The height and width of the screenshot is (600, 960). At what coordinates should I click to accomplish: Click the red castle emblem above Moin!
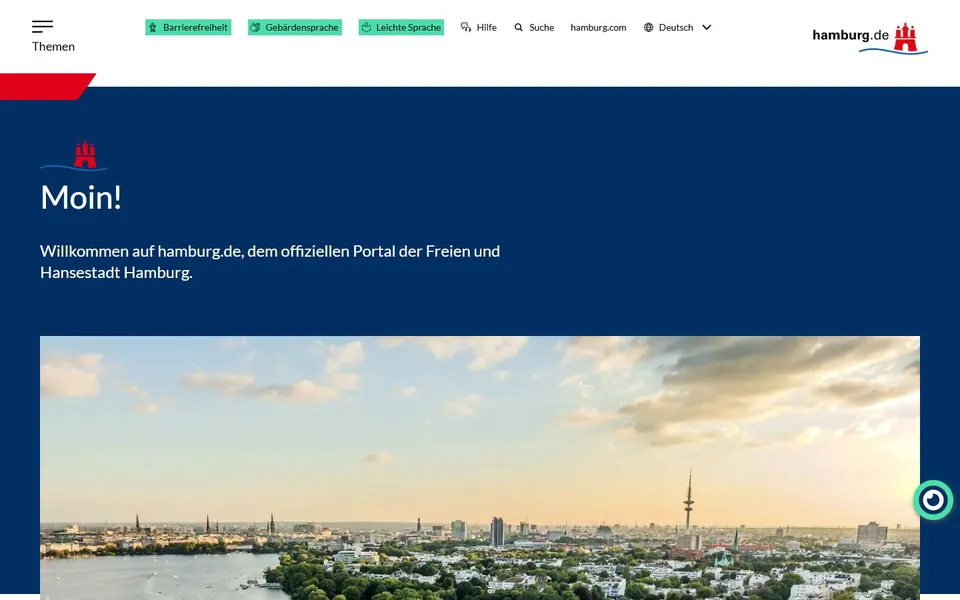[85, 155]
